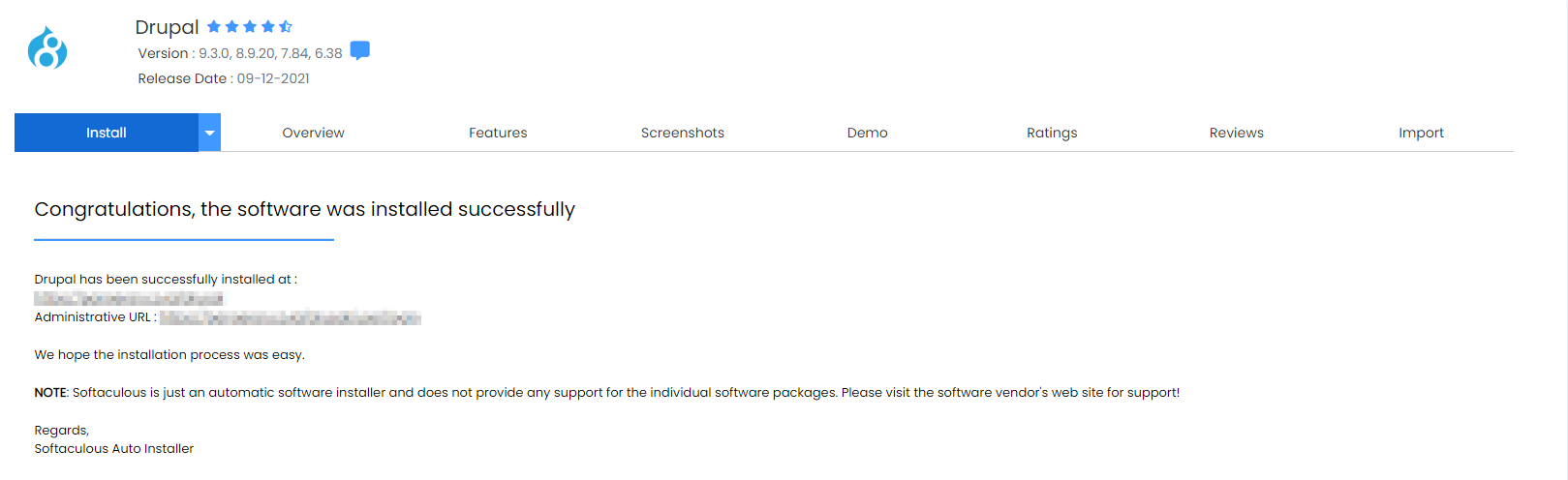Click the half-filled fifth star
This screenshot has height=480, width=1568.
(286, 27)
